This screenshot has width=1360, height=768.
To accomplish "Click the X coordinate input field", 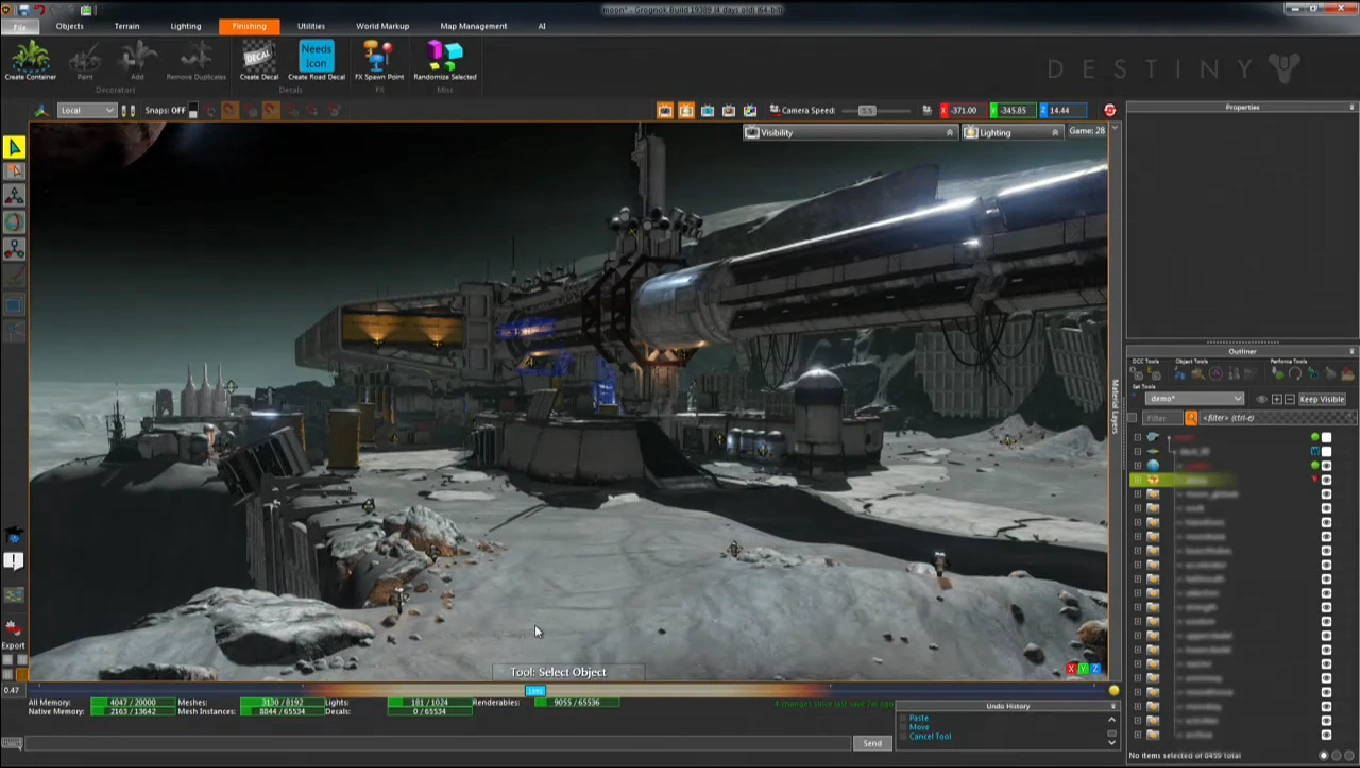I will [x=966, y=111].
